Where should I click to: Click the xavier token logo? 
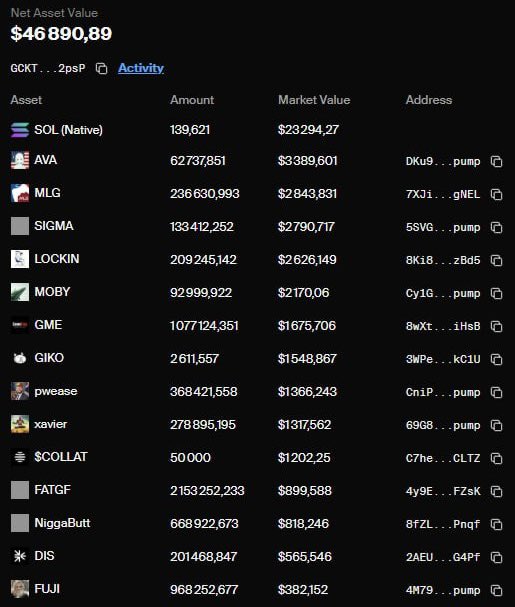pos(20,424)
